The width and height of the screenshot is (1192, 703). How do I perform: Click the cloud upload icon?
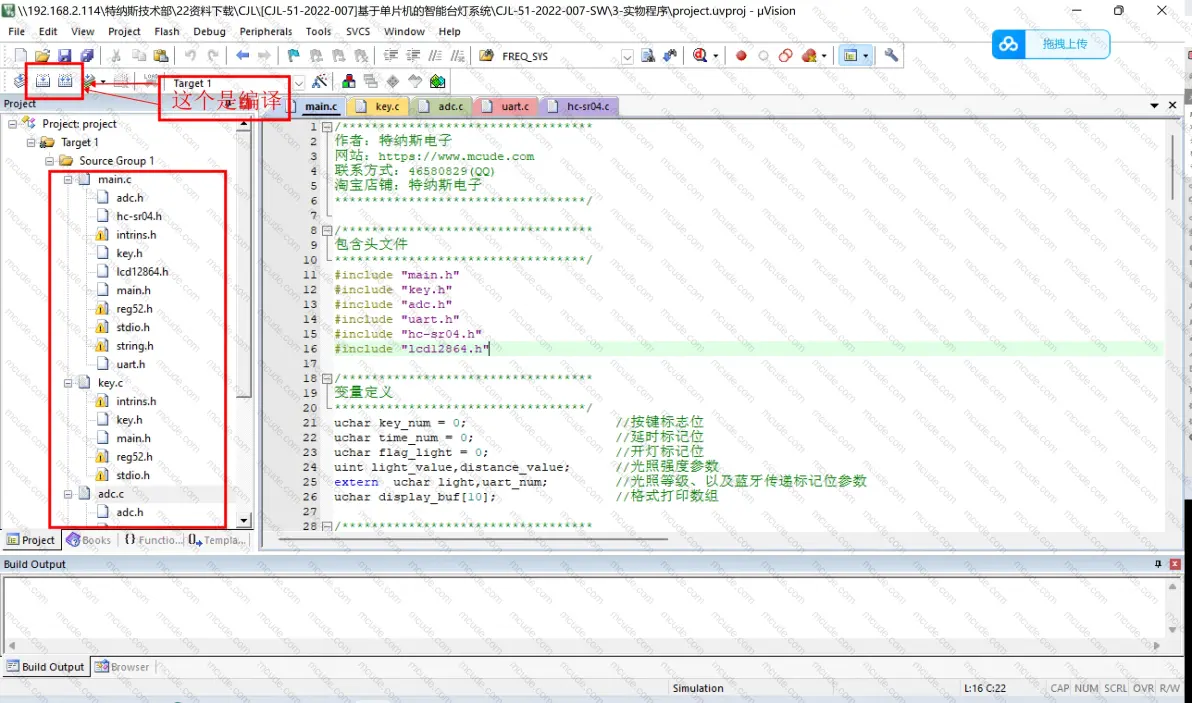tap(1009, 44)
